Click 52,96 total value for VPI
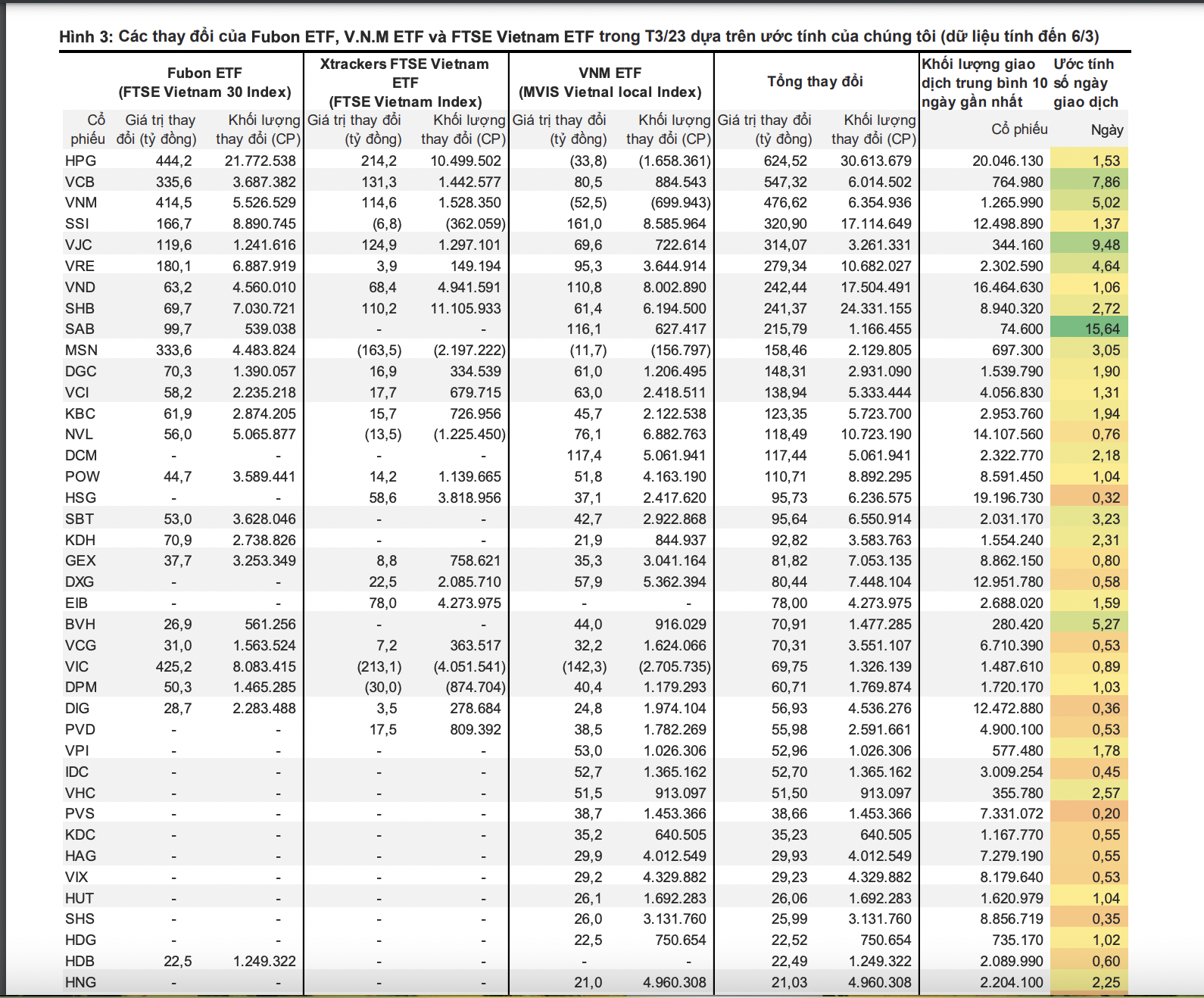 point(789,750)
